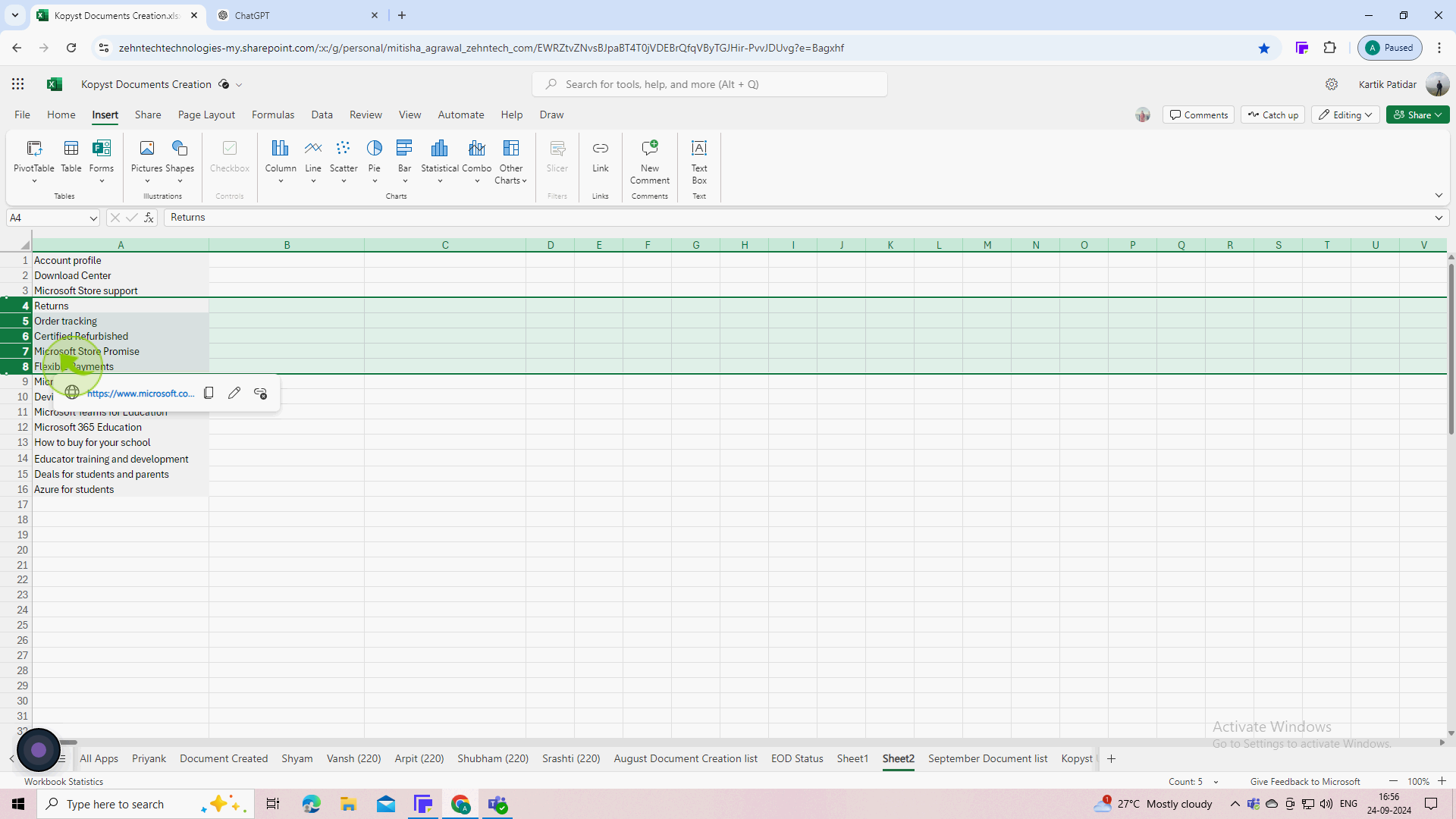Switch to the Home tab

pos(61,115)
